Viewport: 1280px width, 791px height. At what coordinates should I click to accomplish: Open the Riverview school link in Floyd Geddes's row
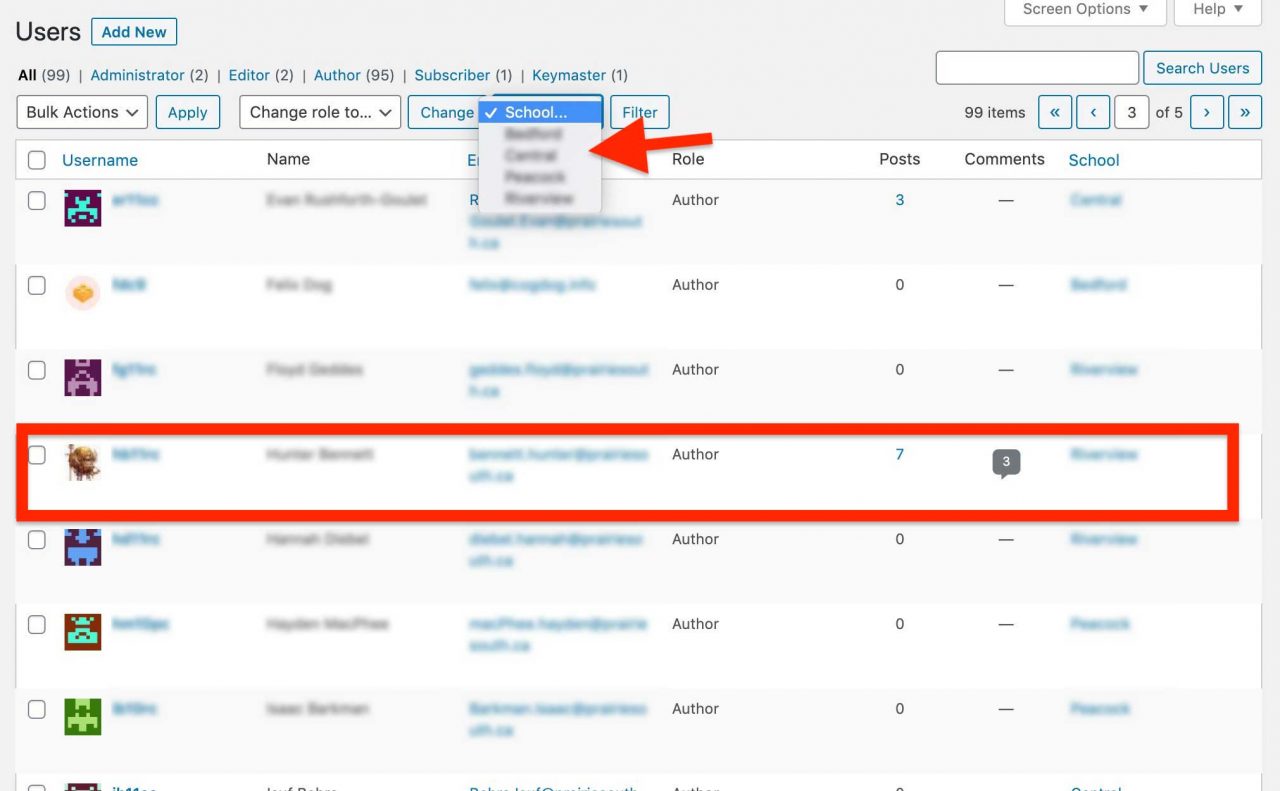pos(1103,370)
